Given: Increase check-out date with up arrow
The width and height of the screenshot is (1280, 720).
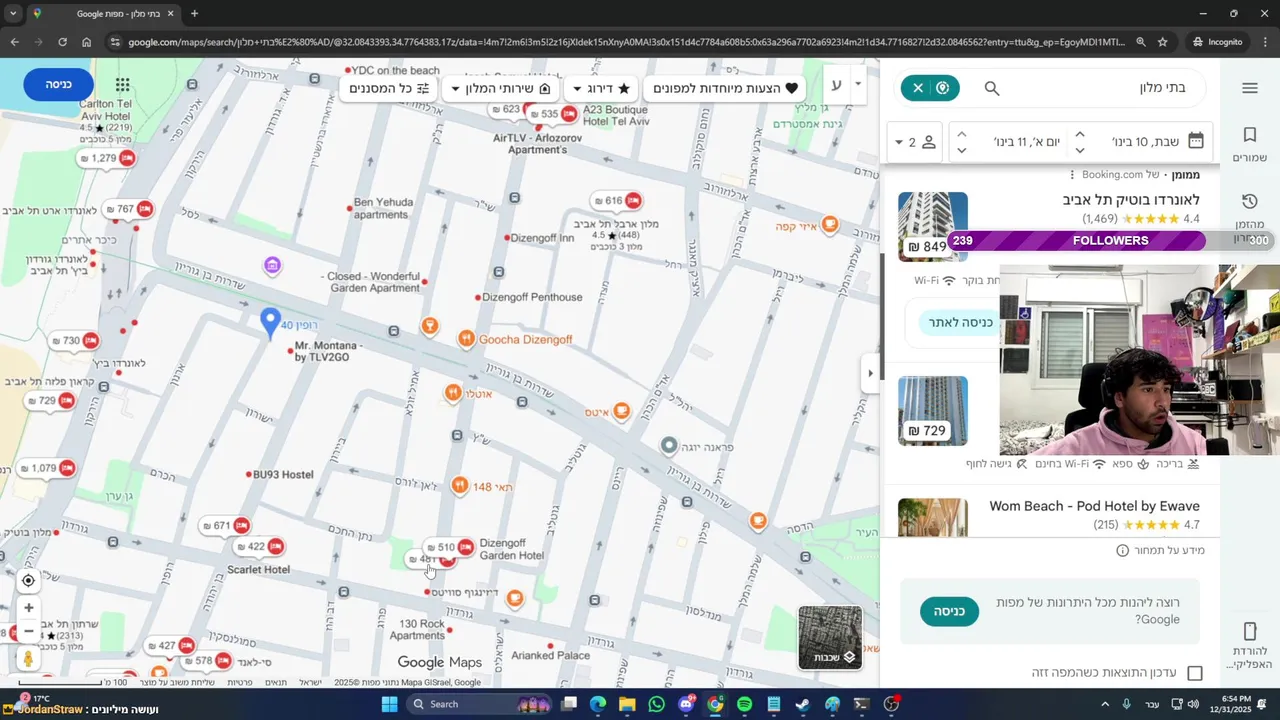Looking at the screenshot, I should (961, 134).
